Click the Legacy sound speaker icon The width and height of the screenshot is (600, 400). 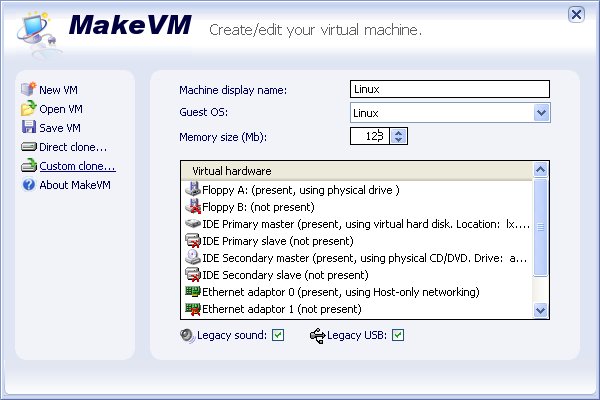[188, 335]
